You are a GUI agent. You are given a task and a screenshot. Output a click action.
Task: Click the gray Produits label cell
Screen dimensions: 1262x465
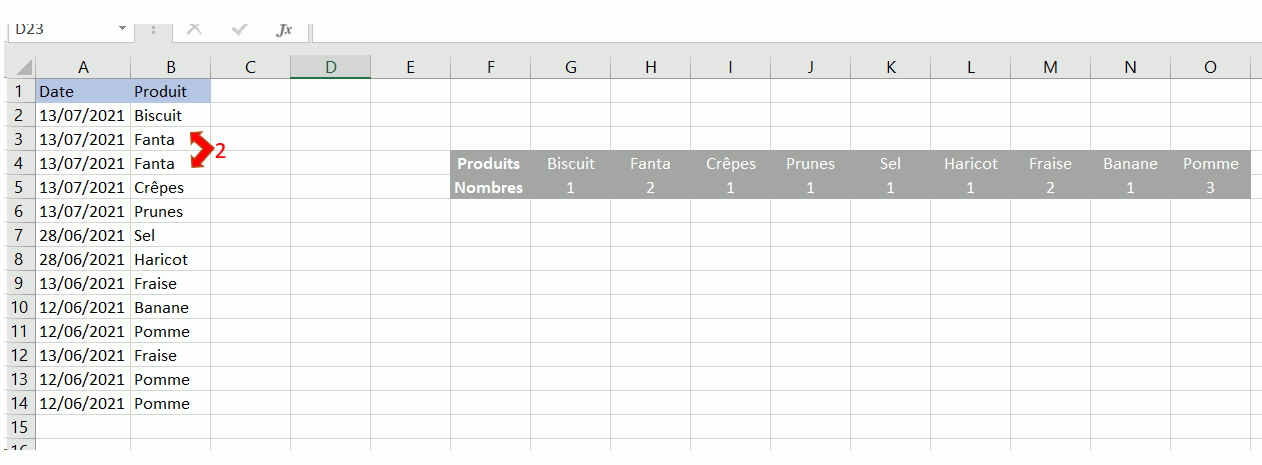[x=489, y=164]
